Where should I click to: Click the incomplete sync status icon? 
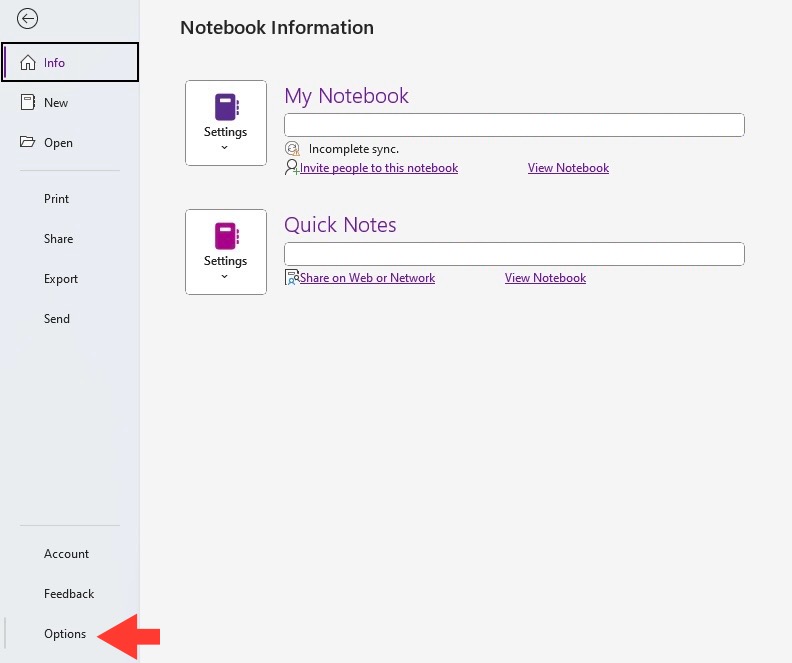point(292,148)
